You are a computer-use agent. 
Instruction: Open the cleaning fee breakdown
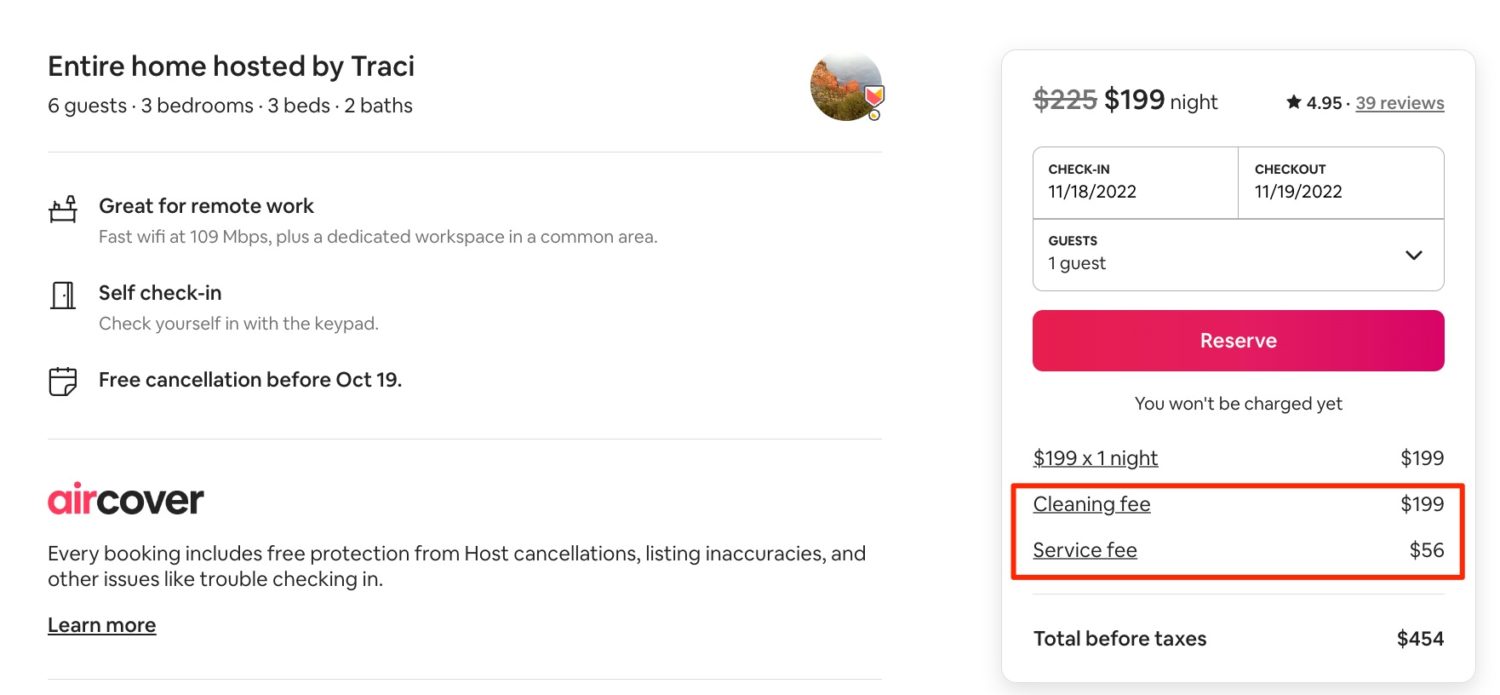point(1091,504)
